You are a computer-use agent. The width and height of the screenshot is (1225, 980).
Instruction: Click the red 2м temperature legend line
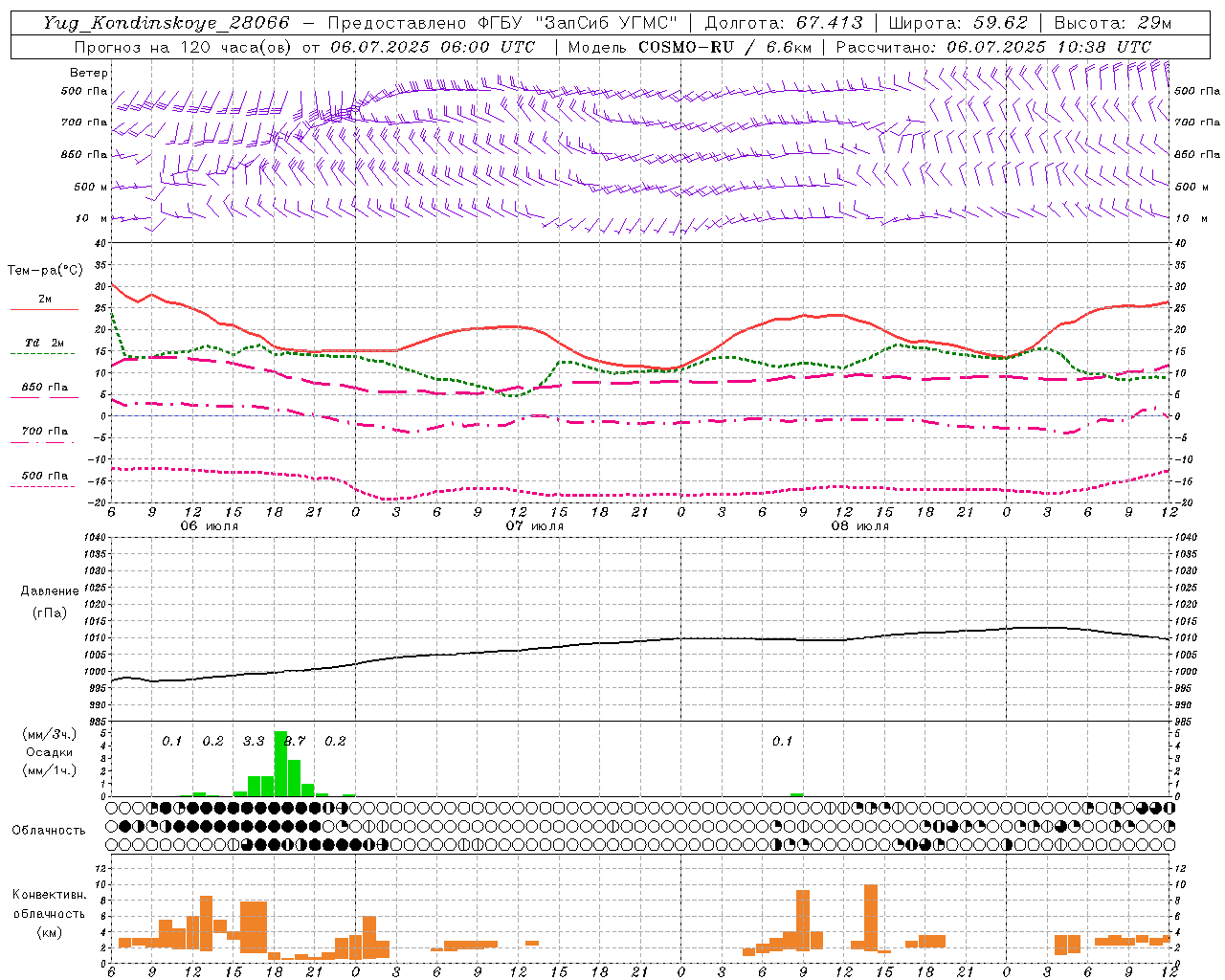[44, 309]
